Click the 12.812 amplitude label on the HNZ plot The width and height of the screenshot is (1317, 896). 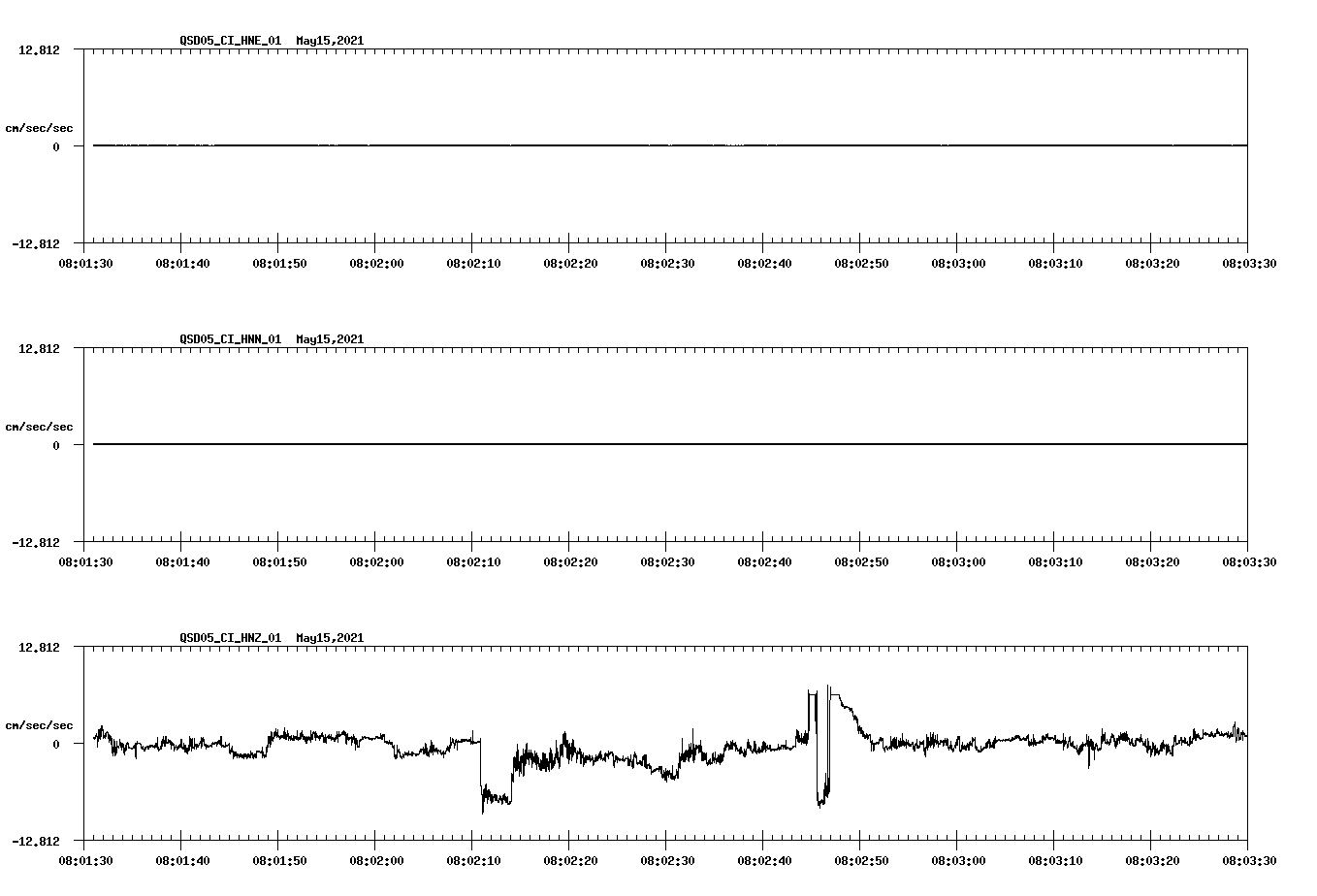pos(39,647)
